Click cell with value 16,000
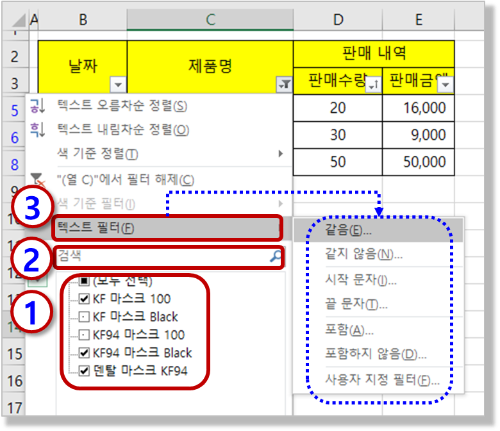 click(x=419, y=108)
